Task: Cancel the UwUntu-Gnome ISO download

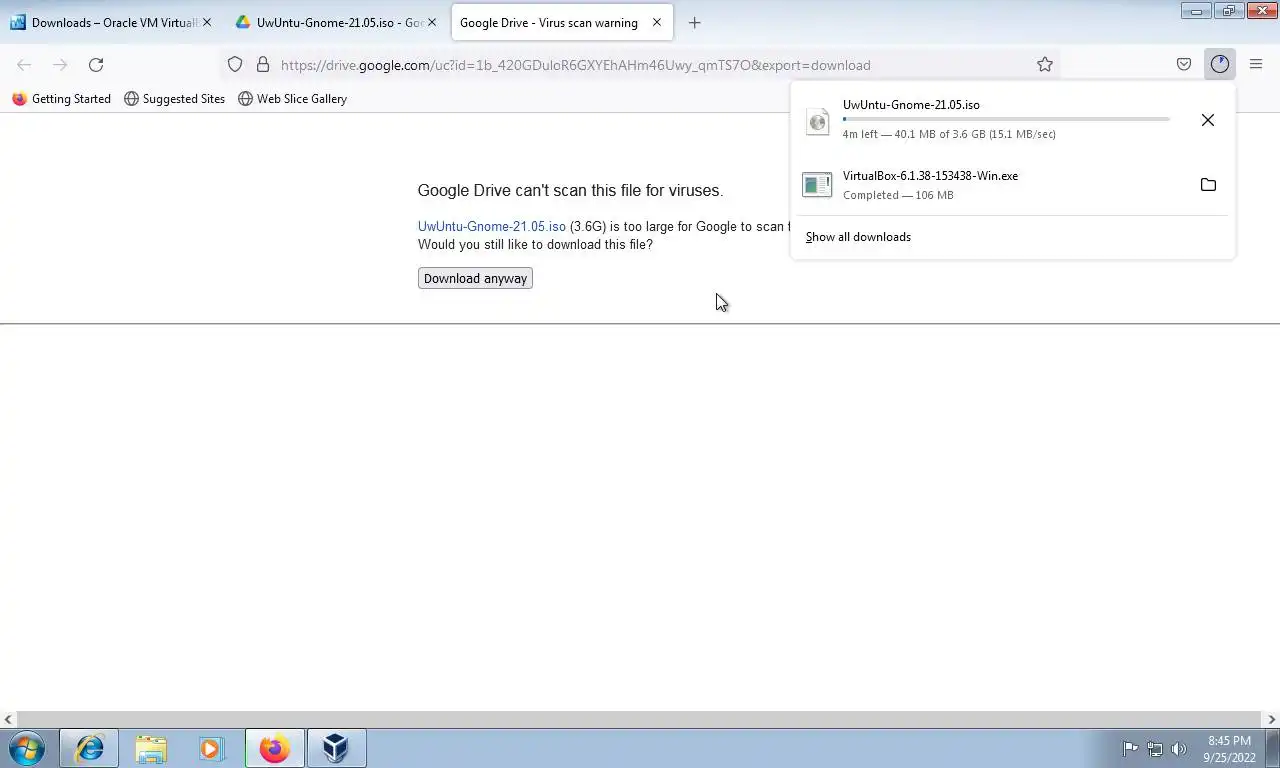Action: (1208, 120)
